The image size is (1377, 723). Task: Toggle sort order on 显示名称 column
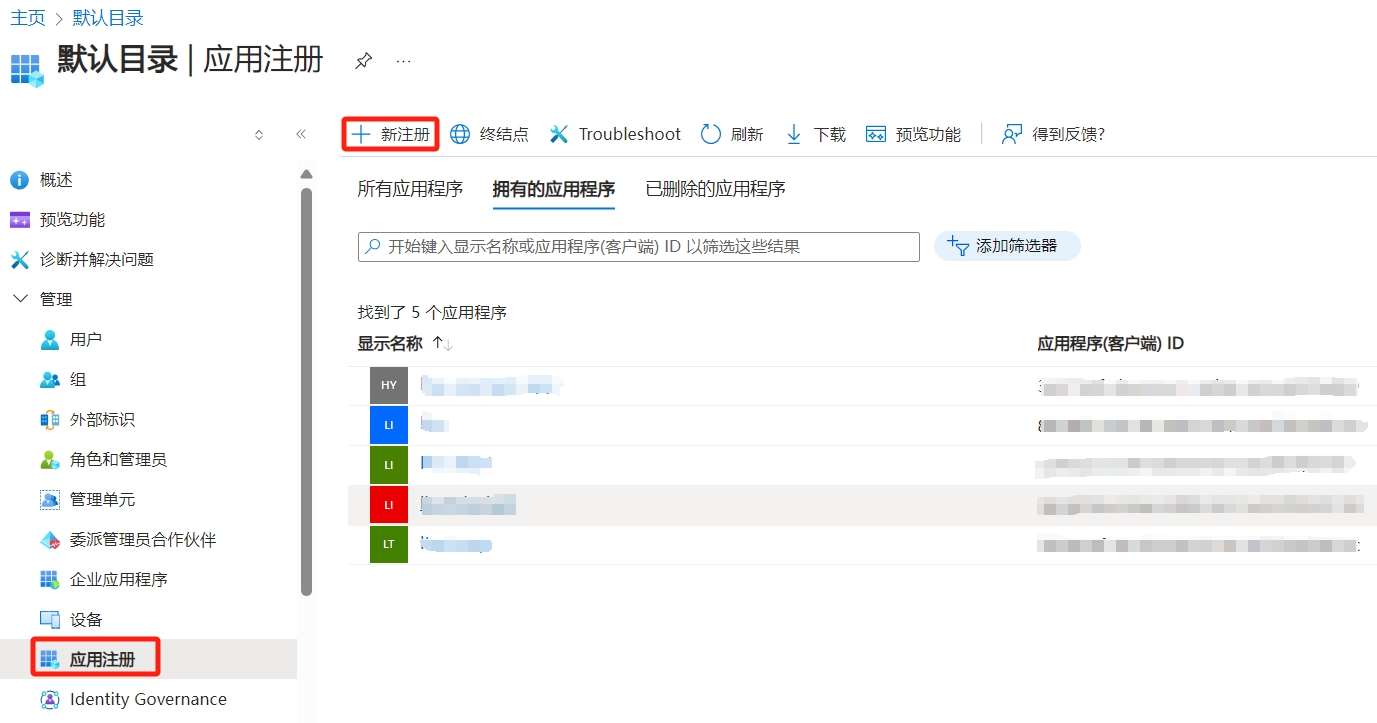click(x=442, y=344)
